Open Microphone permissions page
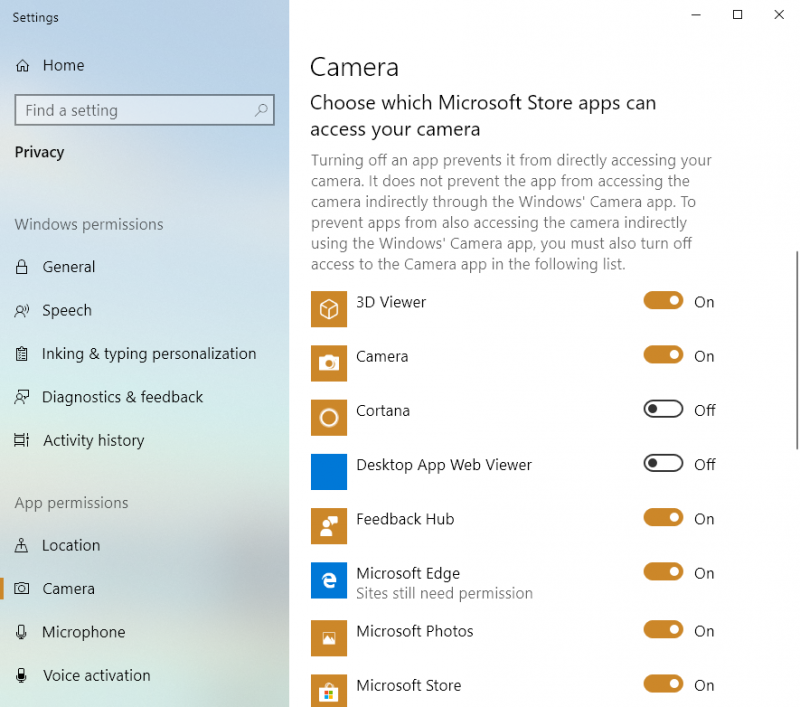This screenshot has width=800, height=707. pyautogui.click(x=144, y=632)
